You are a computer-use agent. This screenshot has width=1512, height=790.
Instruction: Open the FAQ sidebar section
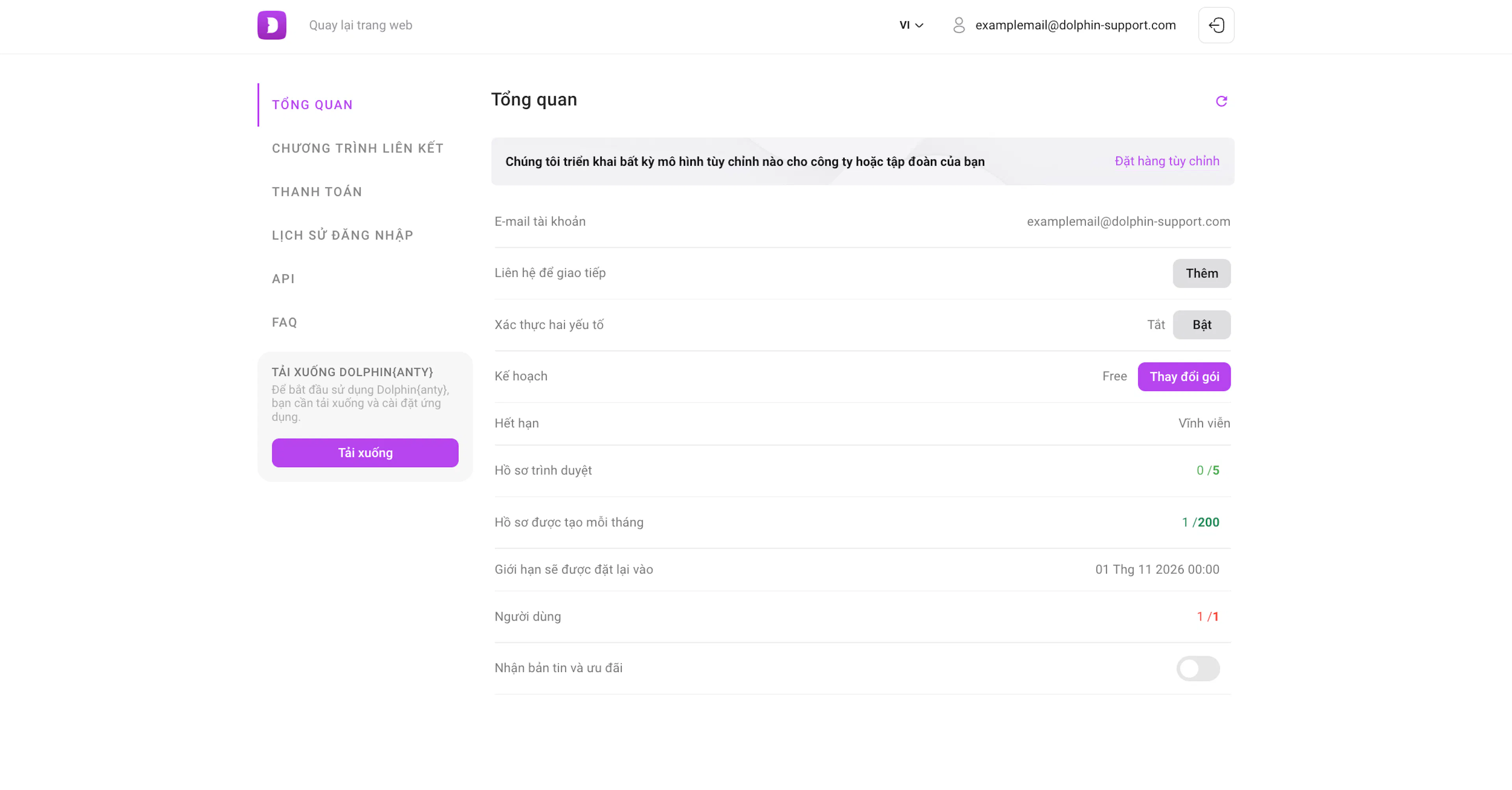pyautogui.click(x=285, y=322)
